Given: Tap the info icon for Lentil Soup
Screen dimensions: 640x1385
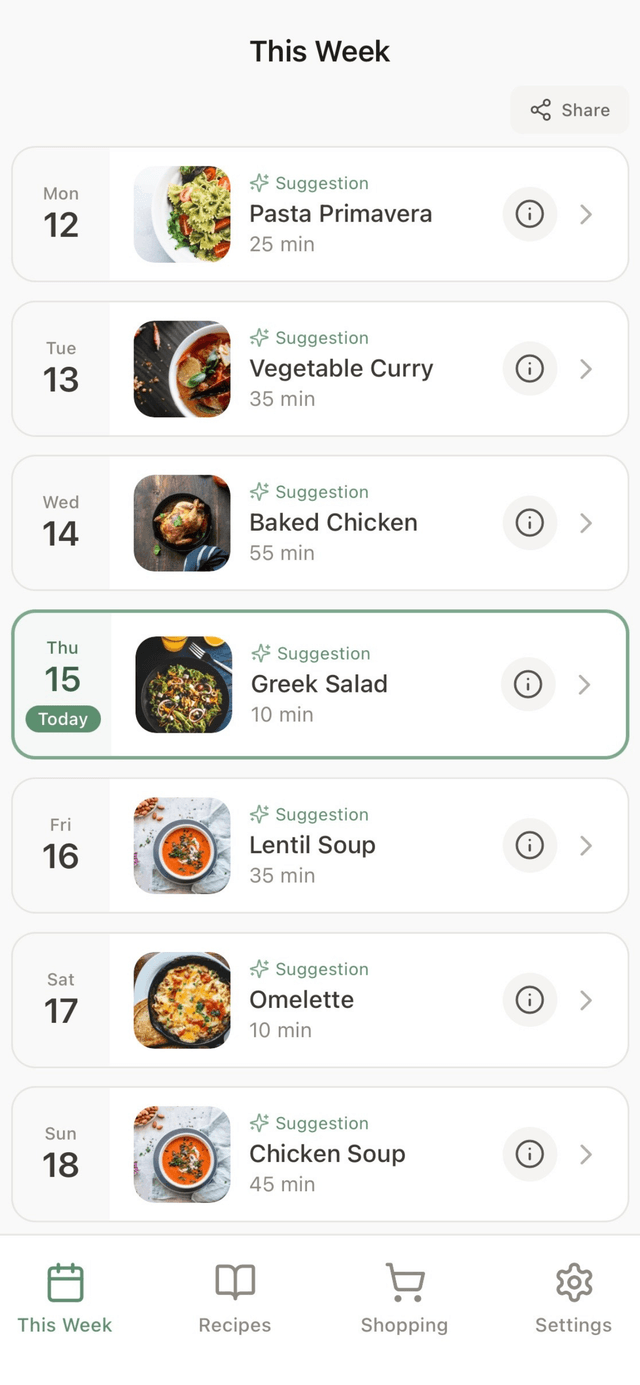Looking at the screenshot, I should [529, 846].
